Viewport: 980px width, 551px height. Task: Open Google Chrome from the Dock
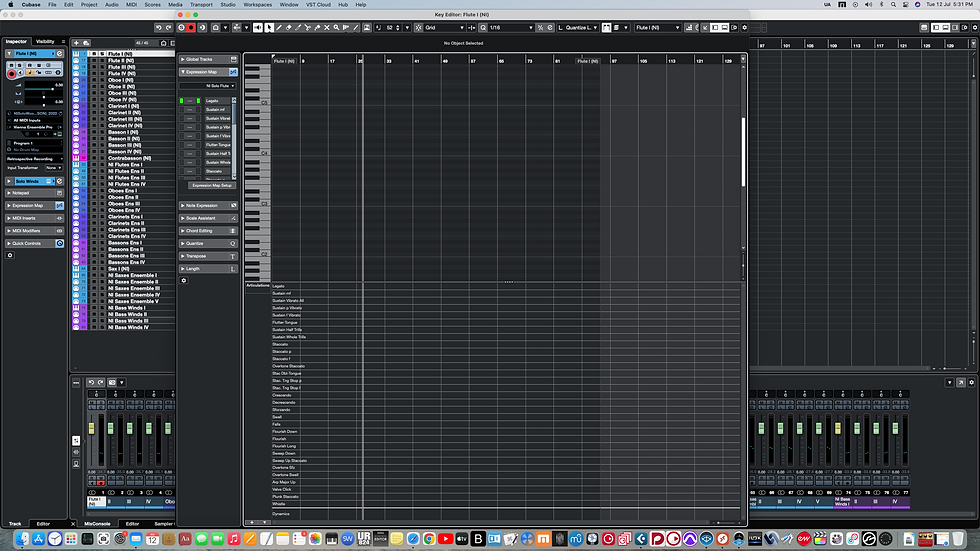click(429, 539)
